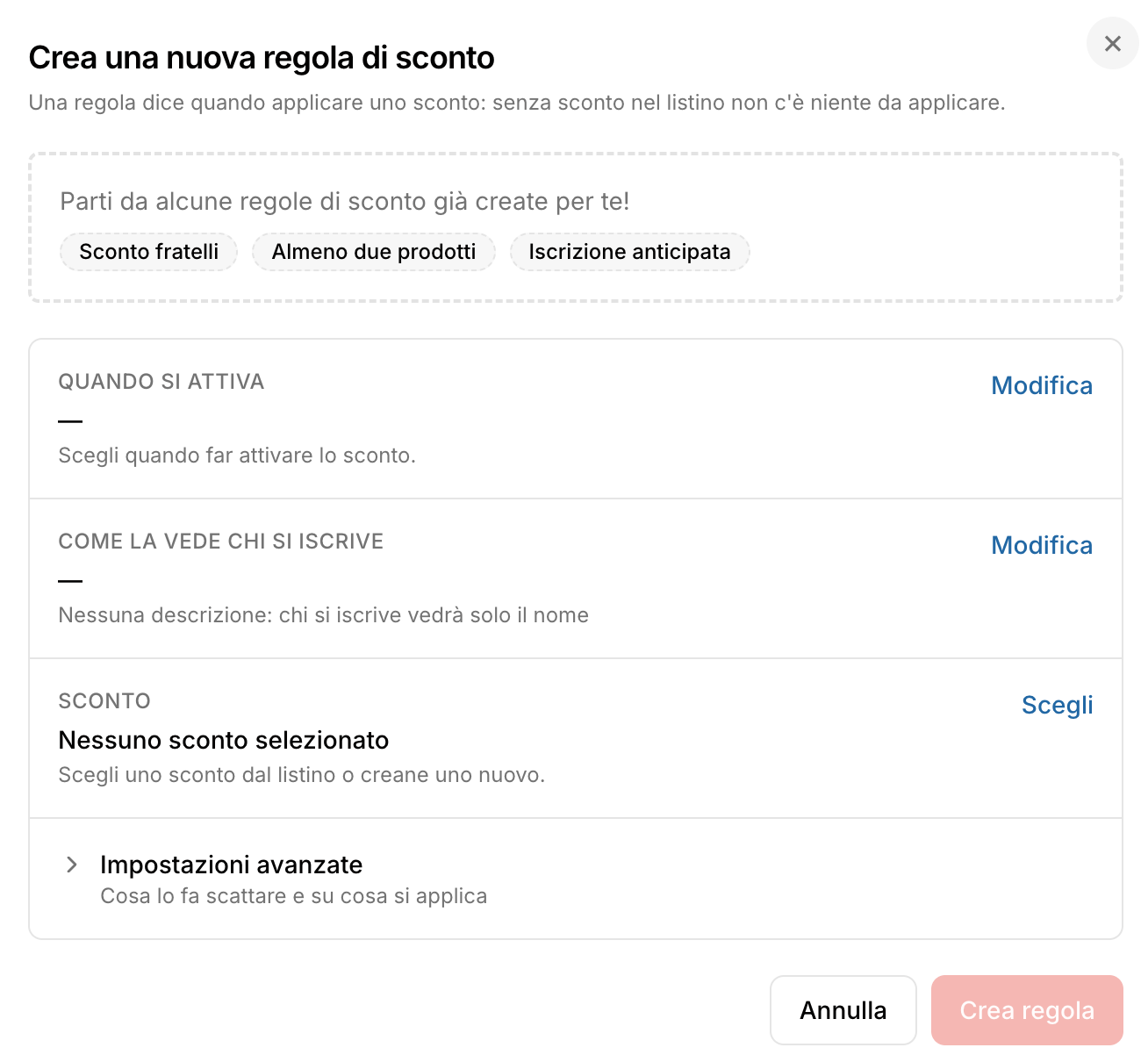Click the Crea regola button
This screenshot has width=1148, height=1062.
click(1027, 1010)
